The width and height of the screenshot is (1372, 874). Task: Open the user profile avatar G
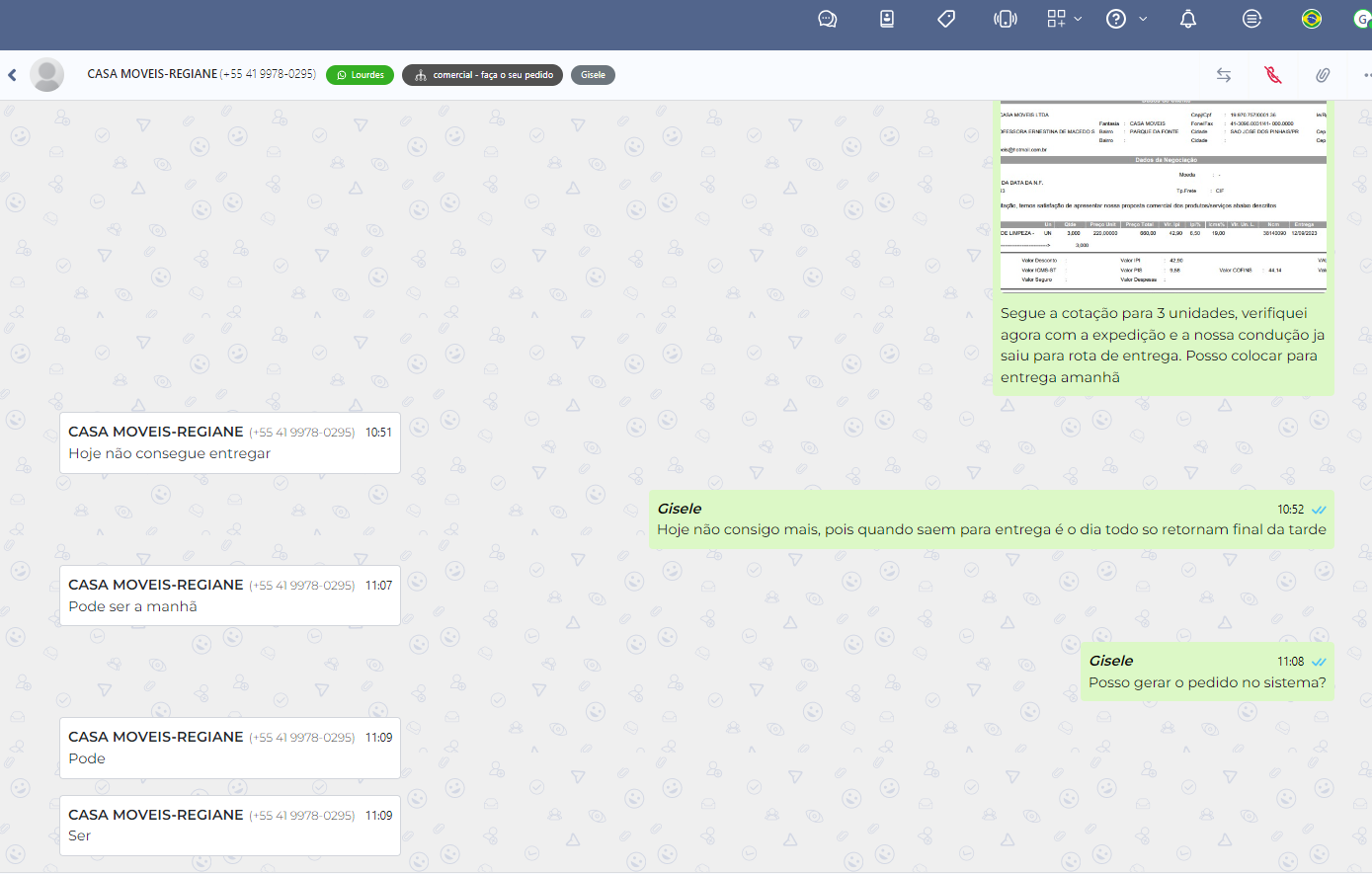[x=1363, y=19]
